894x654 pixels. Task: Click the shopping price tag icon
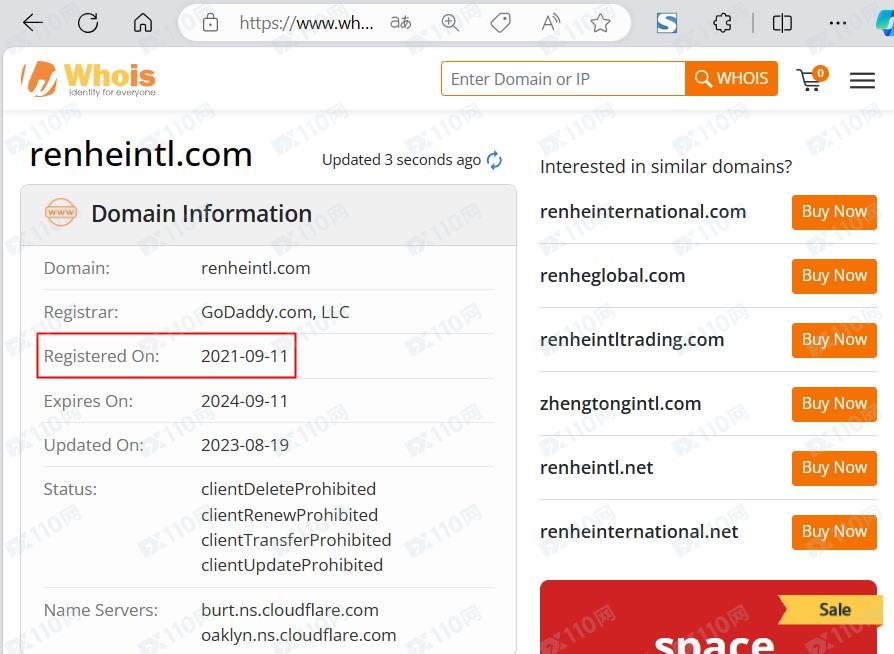coord(501,23)
